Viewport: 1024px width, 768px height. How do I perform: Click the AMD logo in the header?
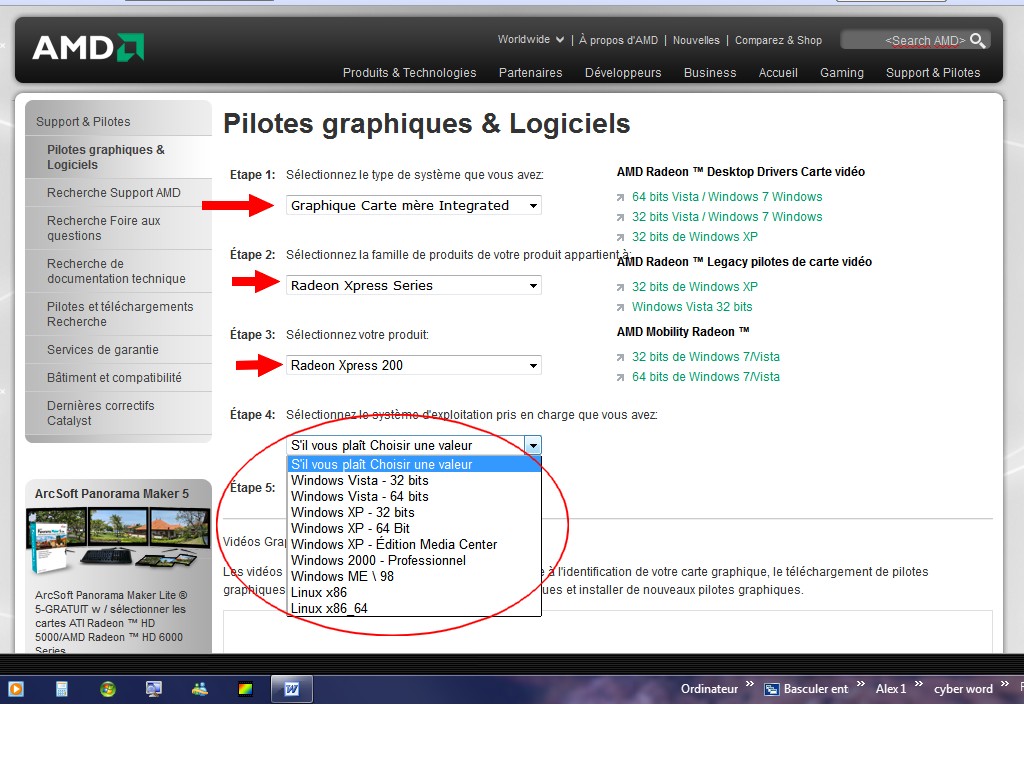point(88,47)
